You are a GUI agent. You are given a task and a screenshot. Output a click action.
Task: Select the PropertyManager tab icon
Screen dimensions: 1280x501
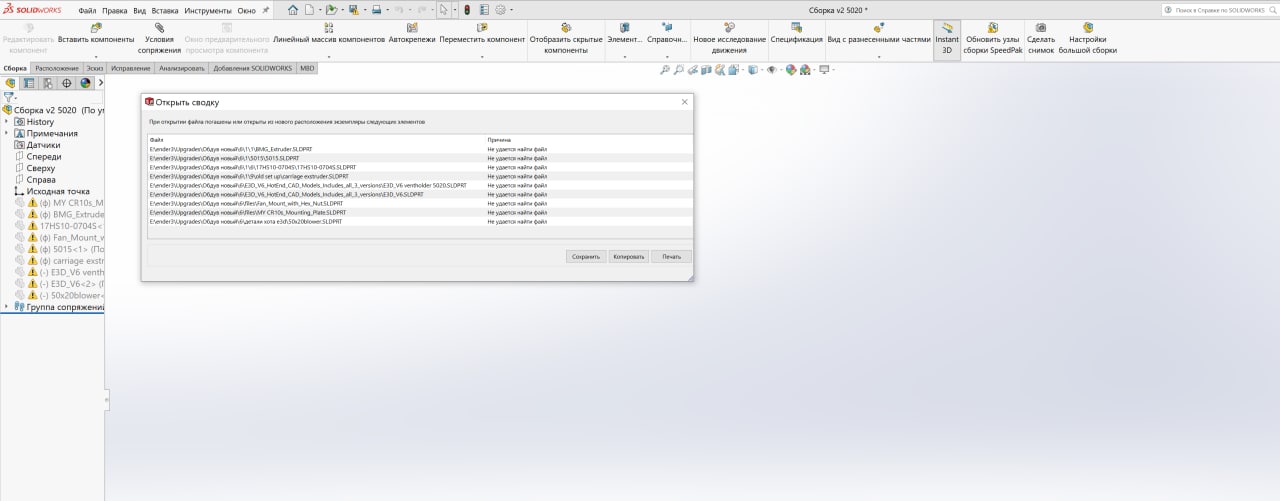point(29,84)
